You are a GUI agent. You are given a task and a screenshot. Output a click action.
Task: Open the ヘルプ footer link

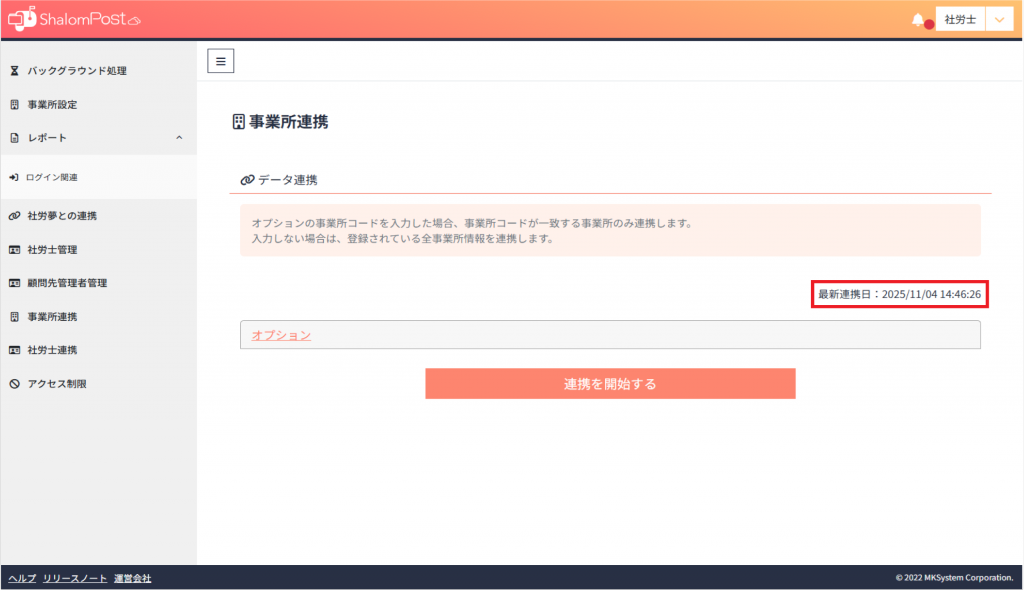tap(22, 579)
